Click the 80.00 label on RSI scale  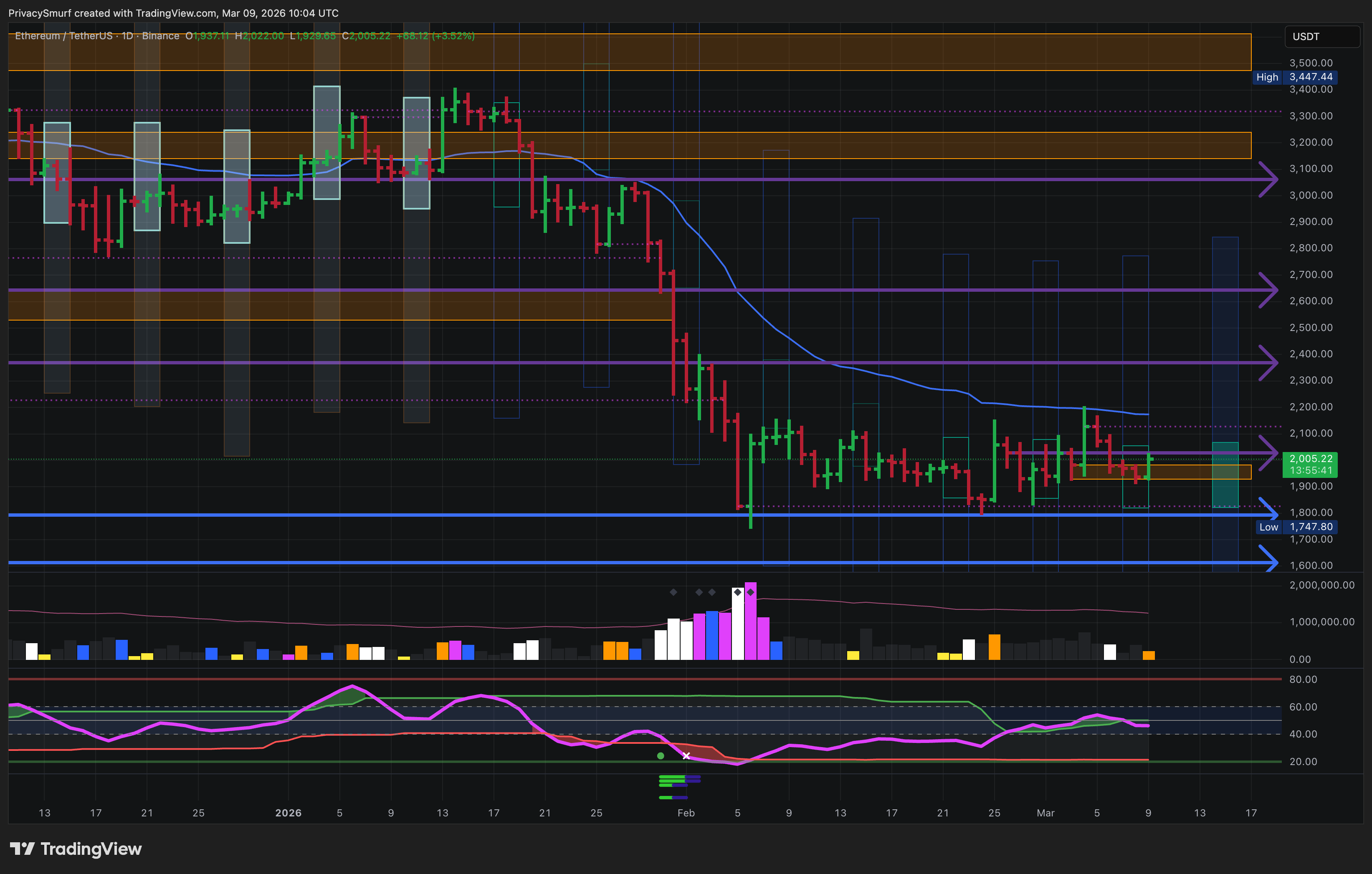click(1303, 679)
